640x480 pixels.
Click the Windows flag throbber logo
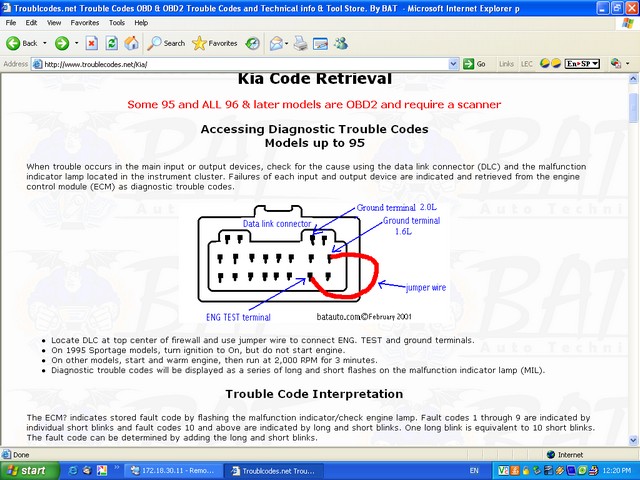point(628,23)
